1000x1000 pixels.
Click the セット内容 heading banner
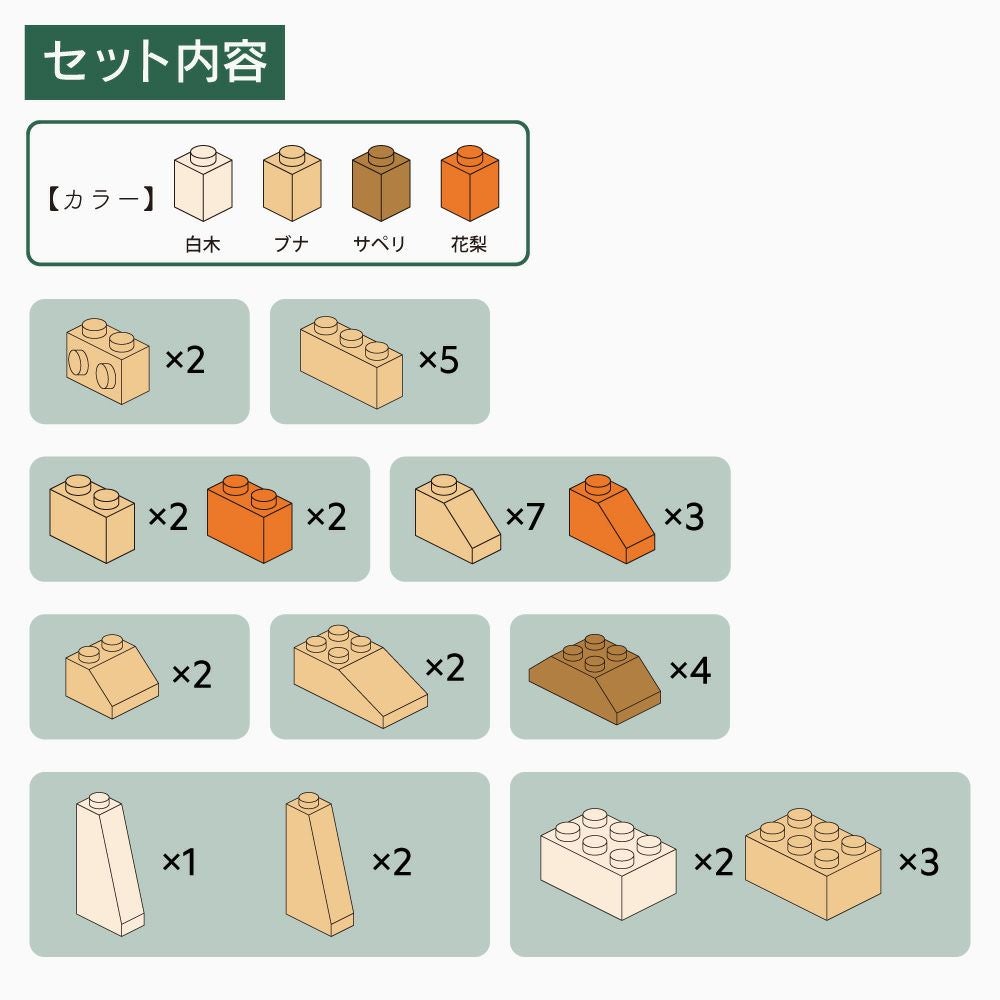(154, 62)
